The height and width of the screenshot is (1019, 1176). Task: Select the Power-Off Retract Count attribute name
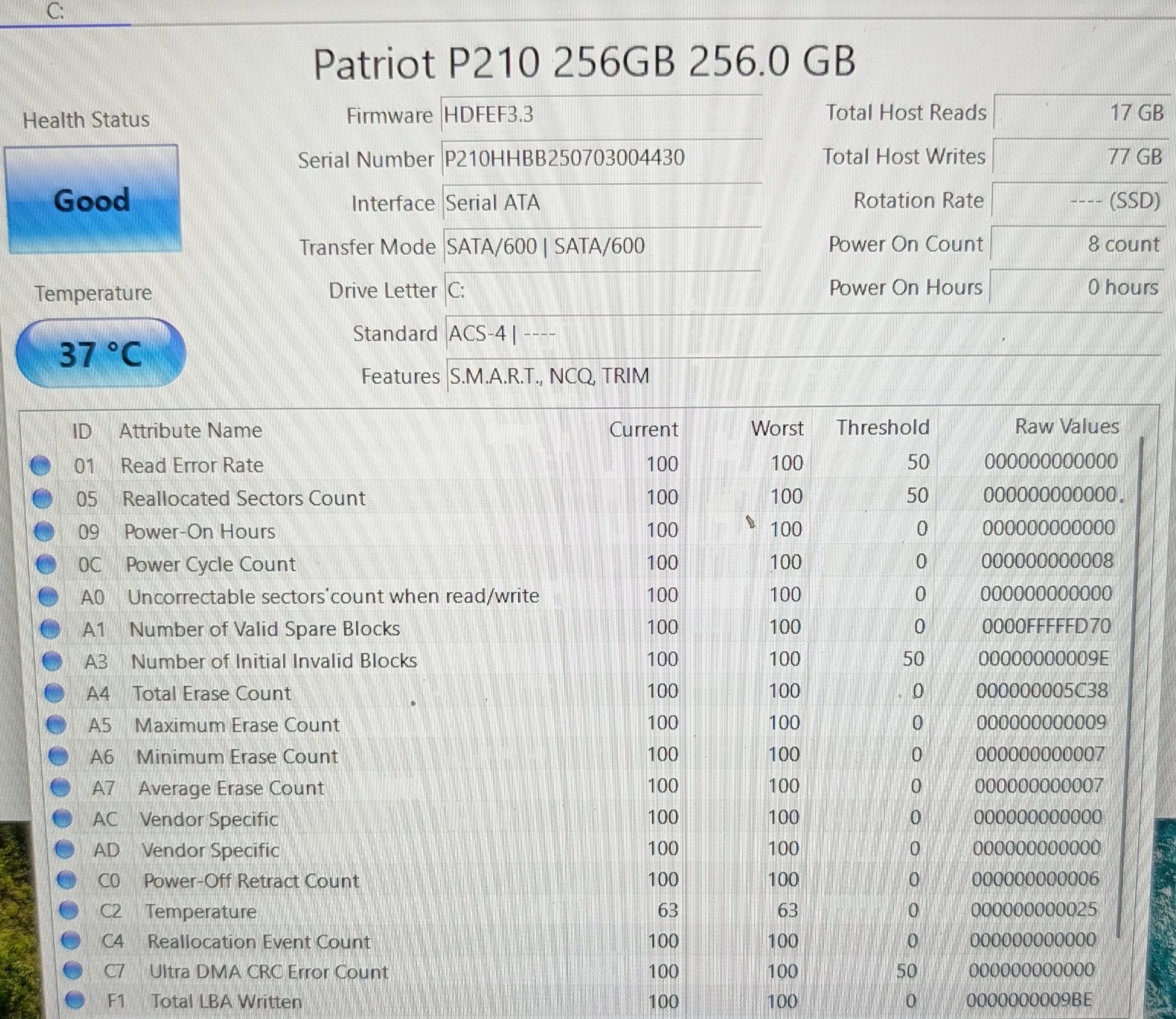pos(251,881)
